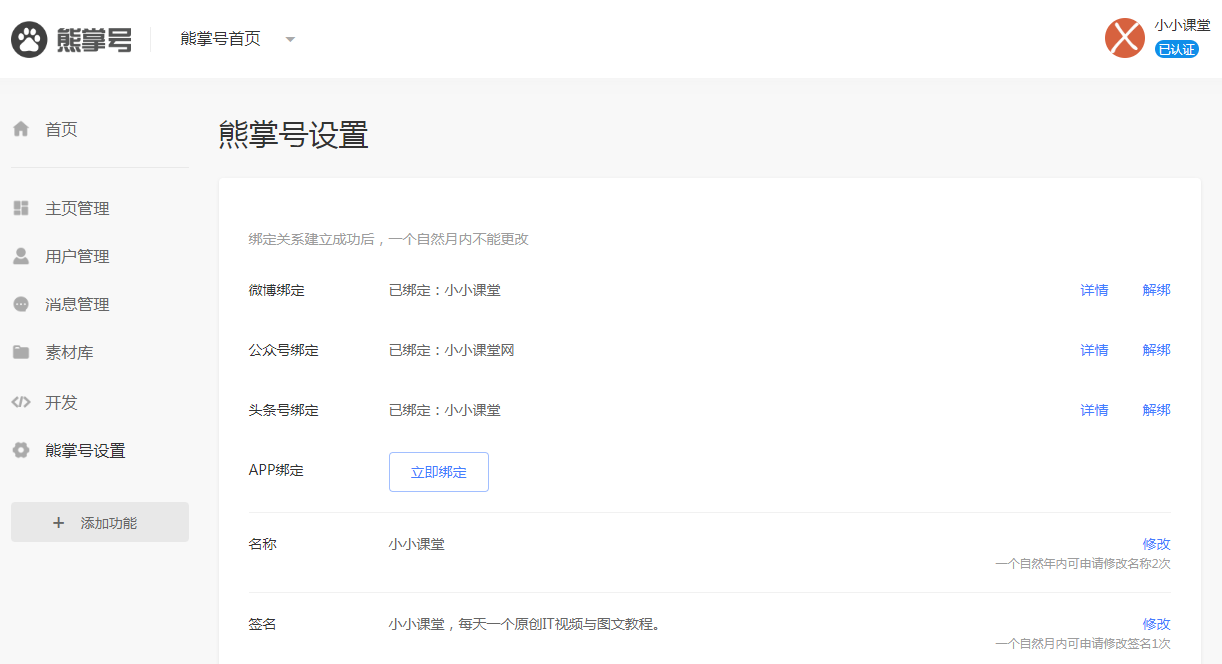Viewport: 1222px width, 664px height.
Task: Click note 绑定关系建立成功后，一个自然月内不能更改
Action: pyautogui.click(x=388, y=239)
